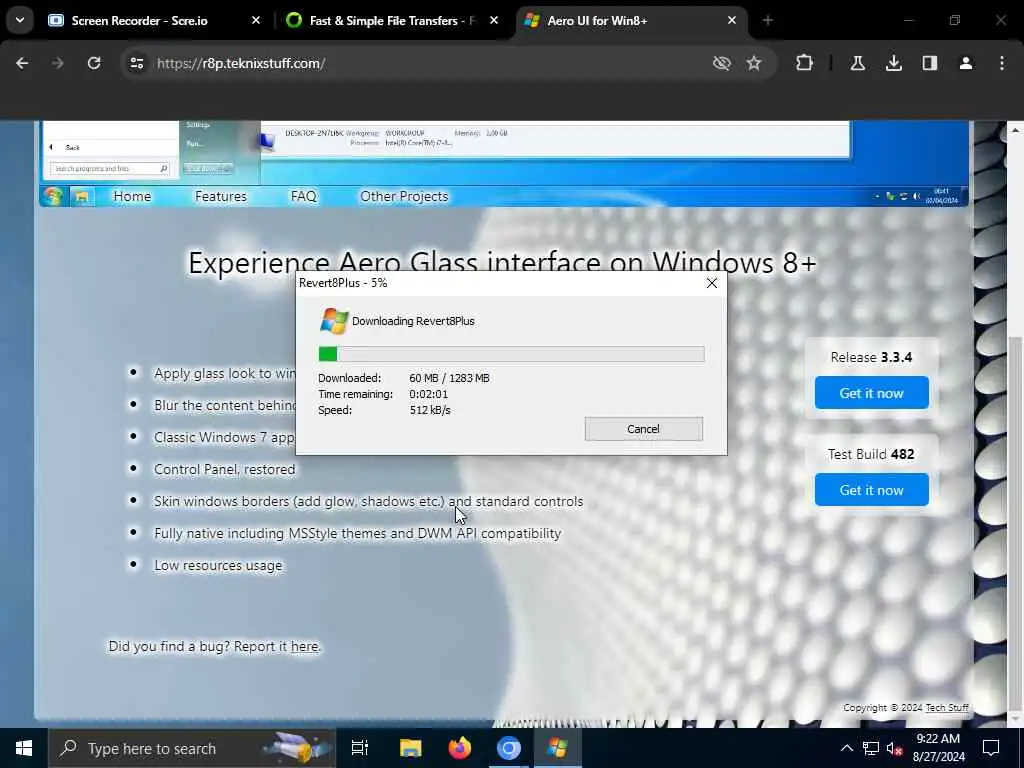Cancel the Revert8Plus download
The width and height of the screenshot is (1024, 768).
[x=643, y=429]
